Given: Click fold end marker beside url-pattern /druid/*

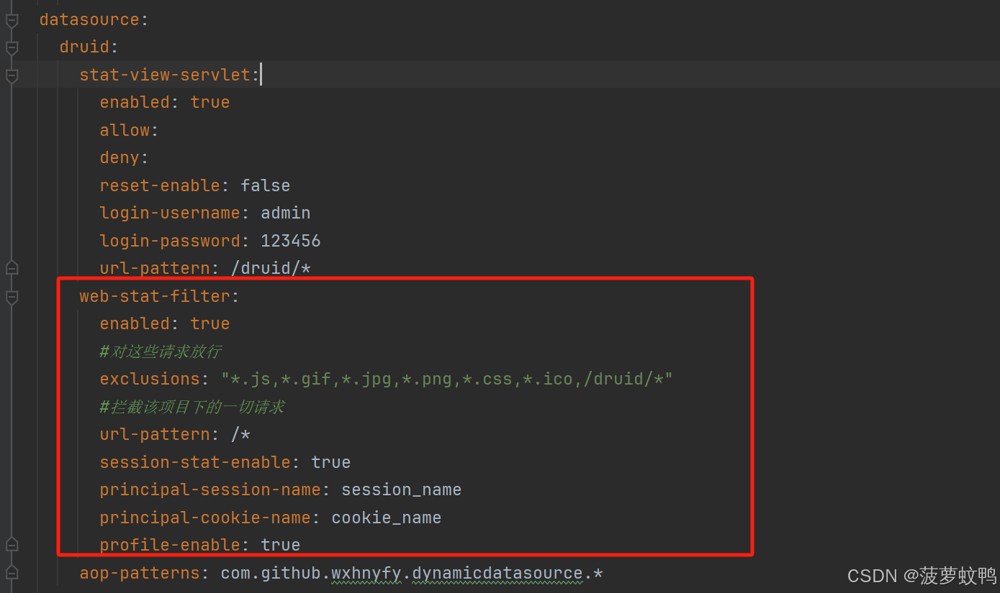Looking at the screenshot, I should click(x=11, y=268).
